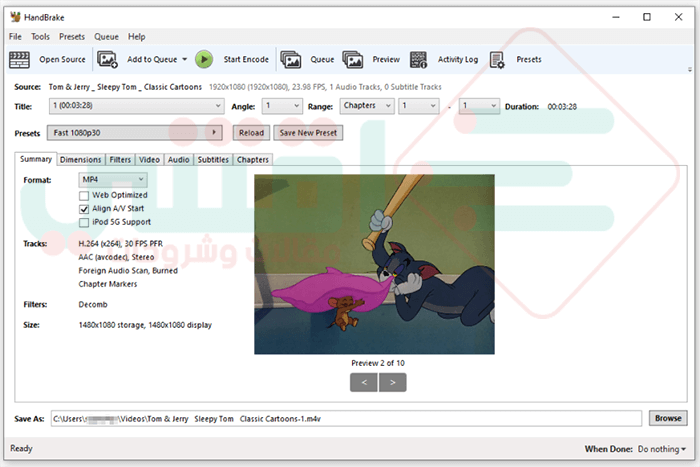Click the Queue stacked images icon
This screenshot has height=467, width=700.
pyautogui.click(x=291, y=59)
